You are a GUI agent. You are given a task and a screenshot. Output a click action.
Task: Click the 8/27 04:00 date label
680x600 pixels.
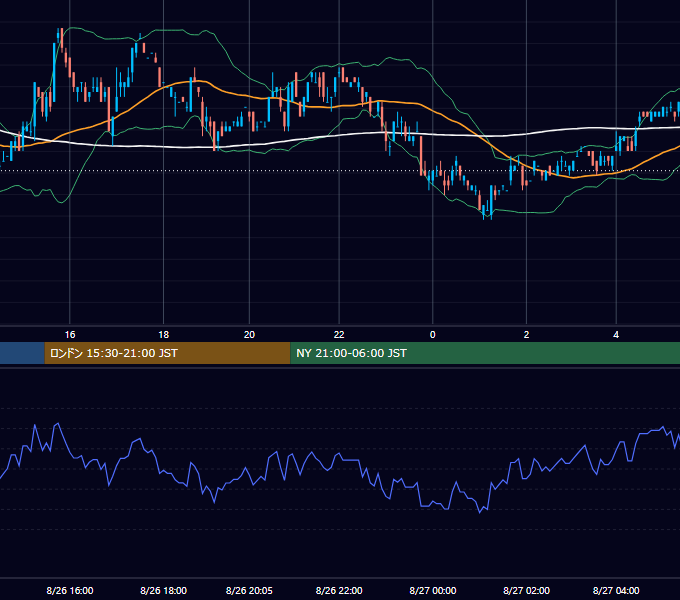[x=616, y=591]
